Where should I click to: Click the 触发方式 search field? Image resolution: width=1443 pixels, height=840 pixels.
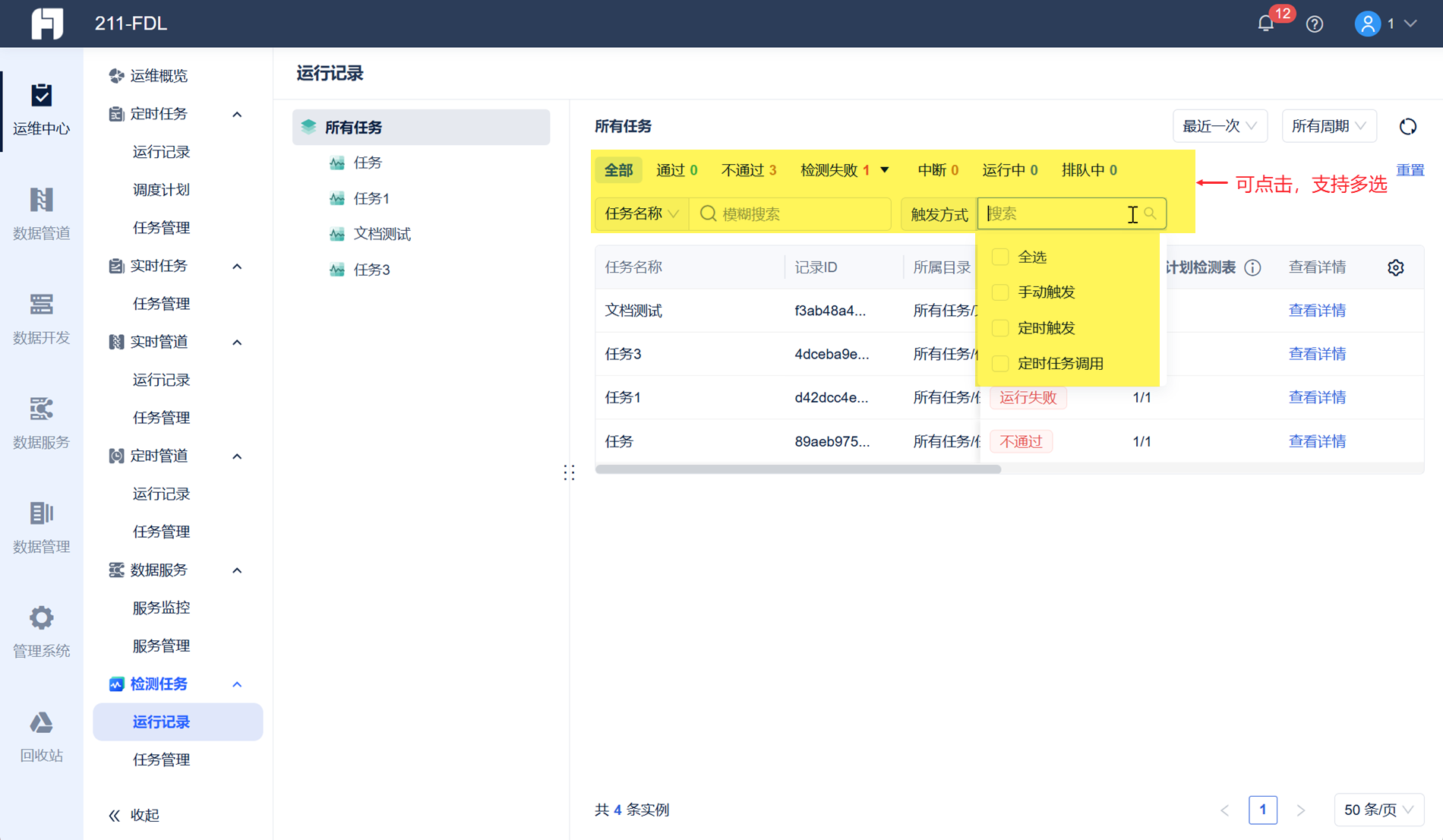pyautogui.click(x=1072, y=214)
